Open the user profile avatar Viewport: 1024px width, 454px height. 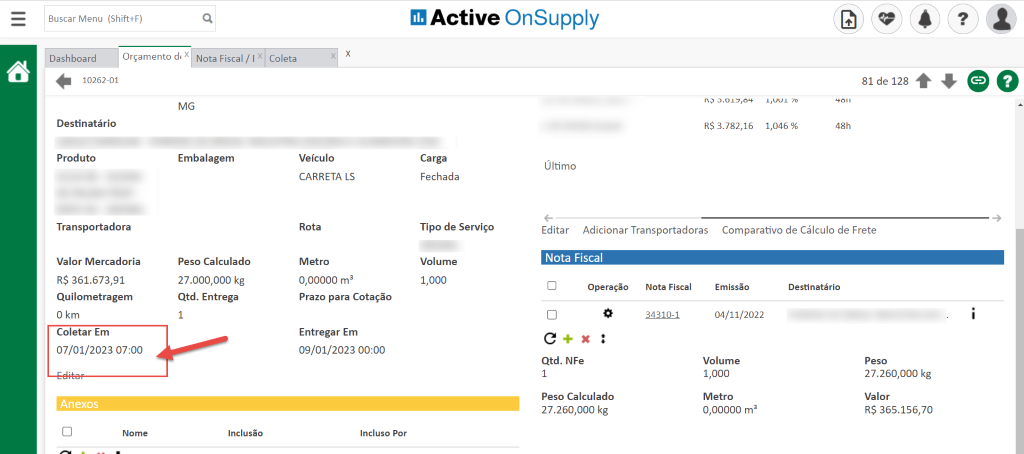pos(1001,19)
